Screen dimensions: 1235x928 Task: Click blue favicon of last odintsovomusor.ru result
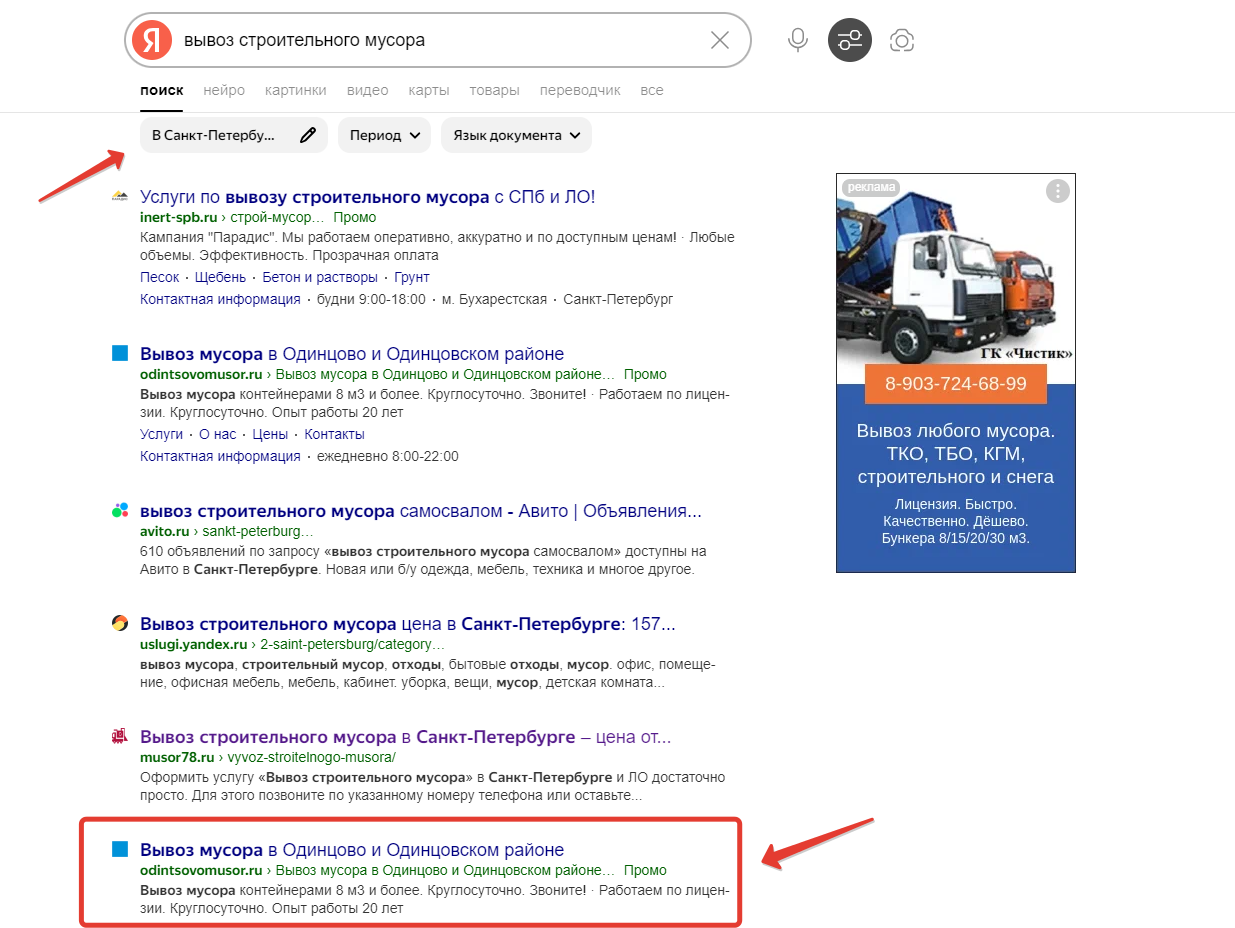tap(120, 849)
